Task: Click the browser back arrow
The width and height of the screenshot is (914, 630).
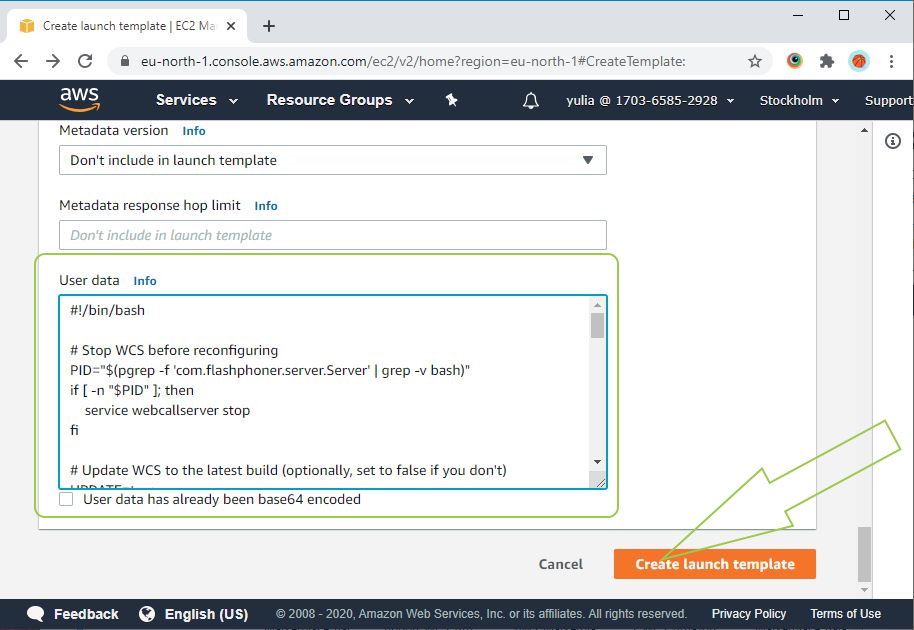Action: click(21, 61)
